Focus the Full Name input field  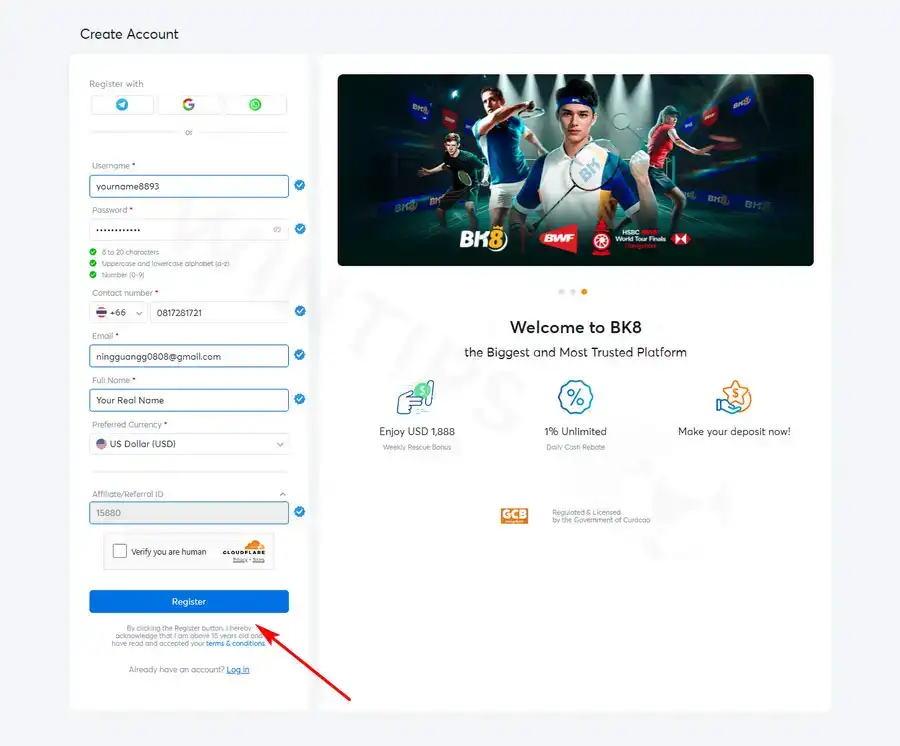pos(189,401)
